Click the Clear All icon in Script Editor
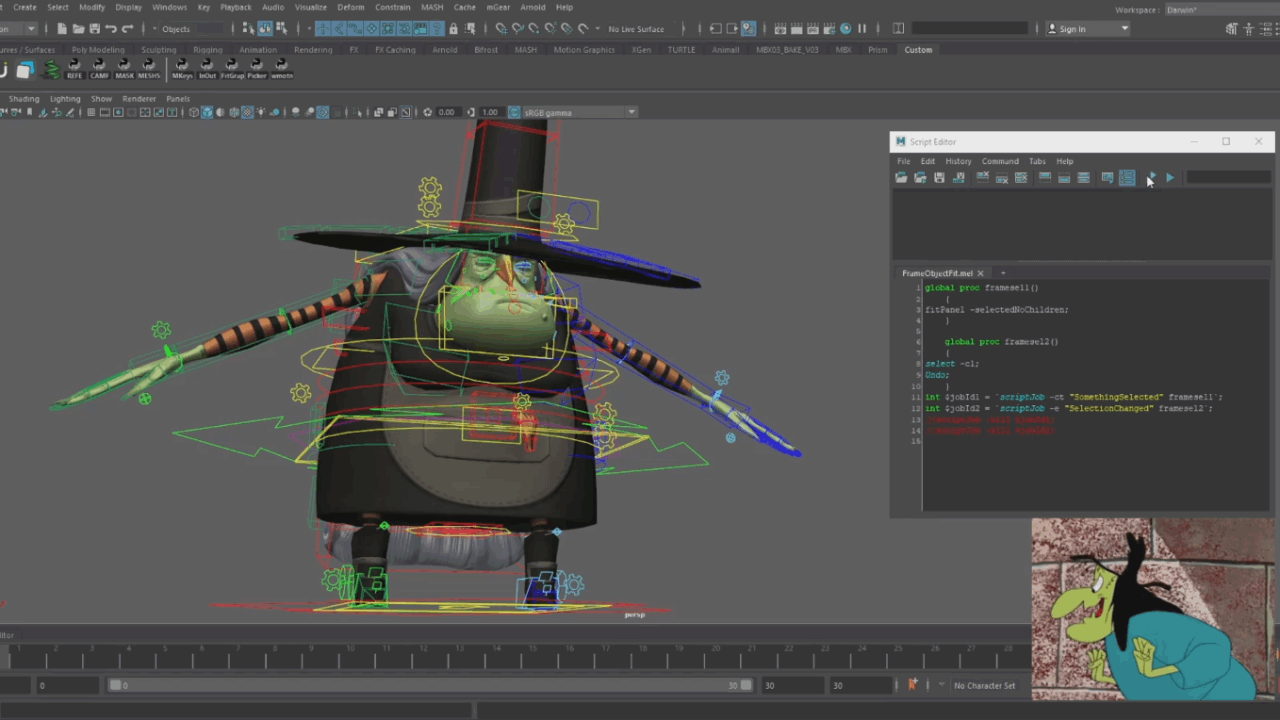 tap(1021, 178)
